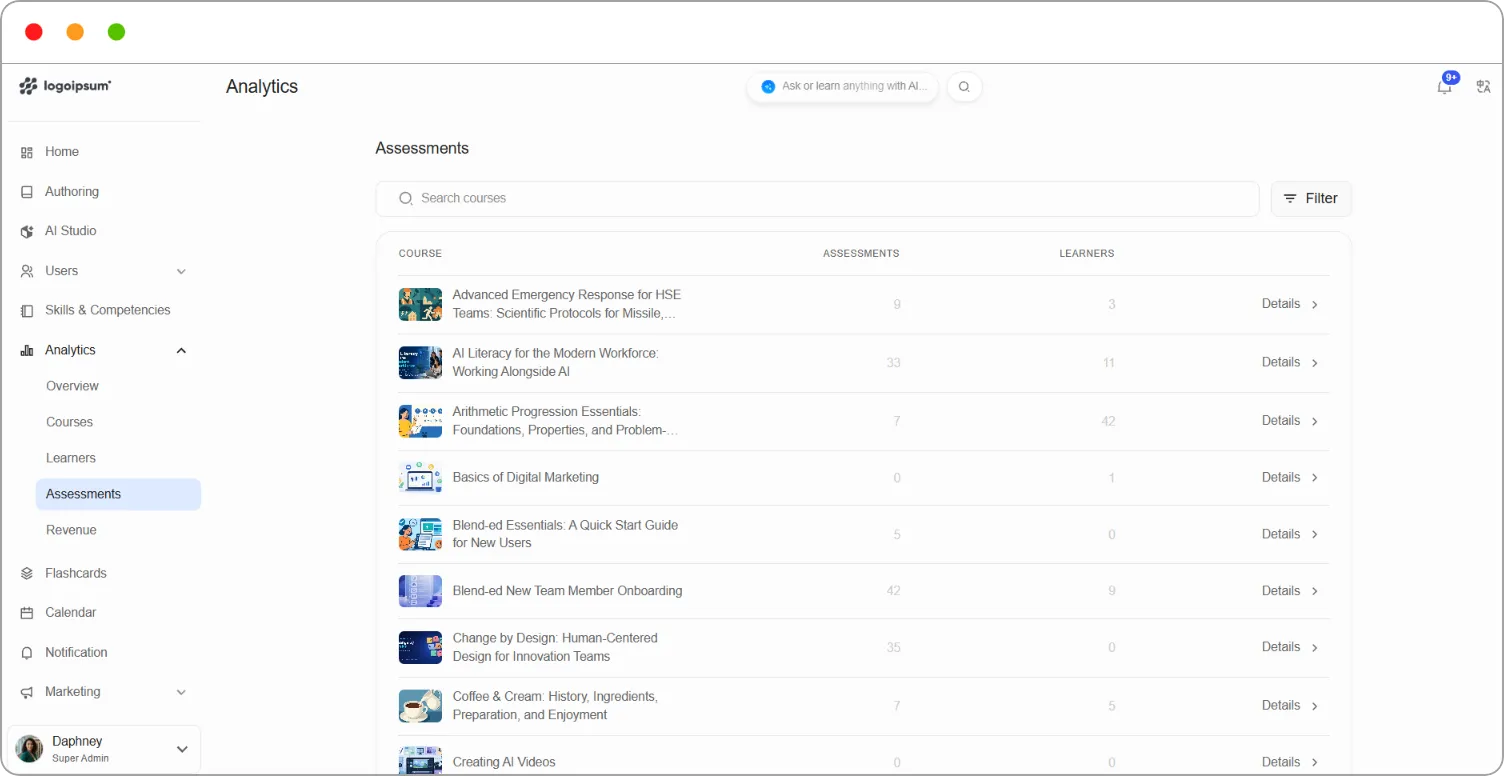Open Details chevron for Basics of Digital Marketing
This screenshot has height=776, width=1504.
1315,478
